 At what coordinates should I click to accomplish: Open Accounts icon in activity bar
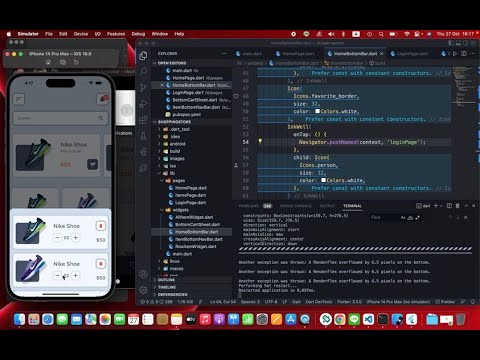pos(143,274)
